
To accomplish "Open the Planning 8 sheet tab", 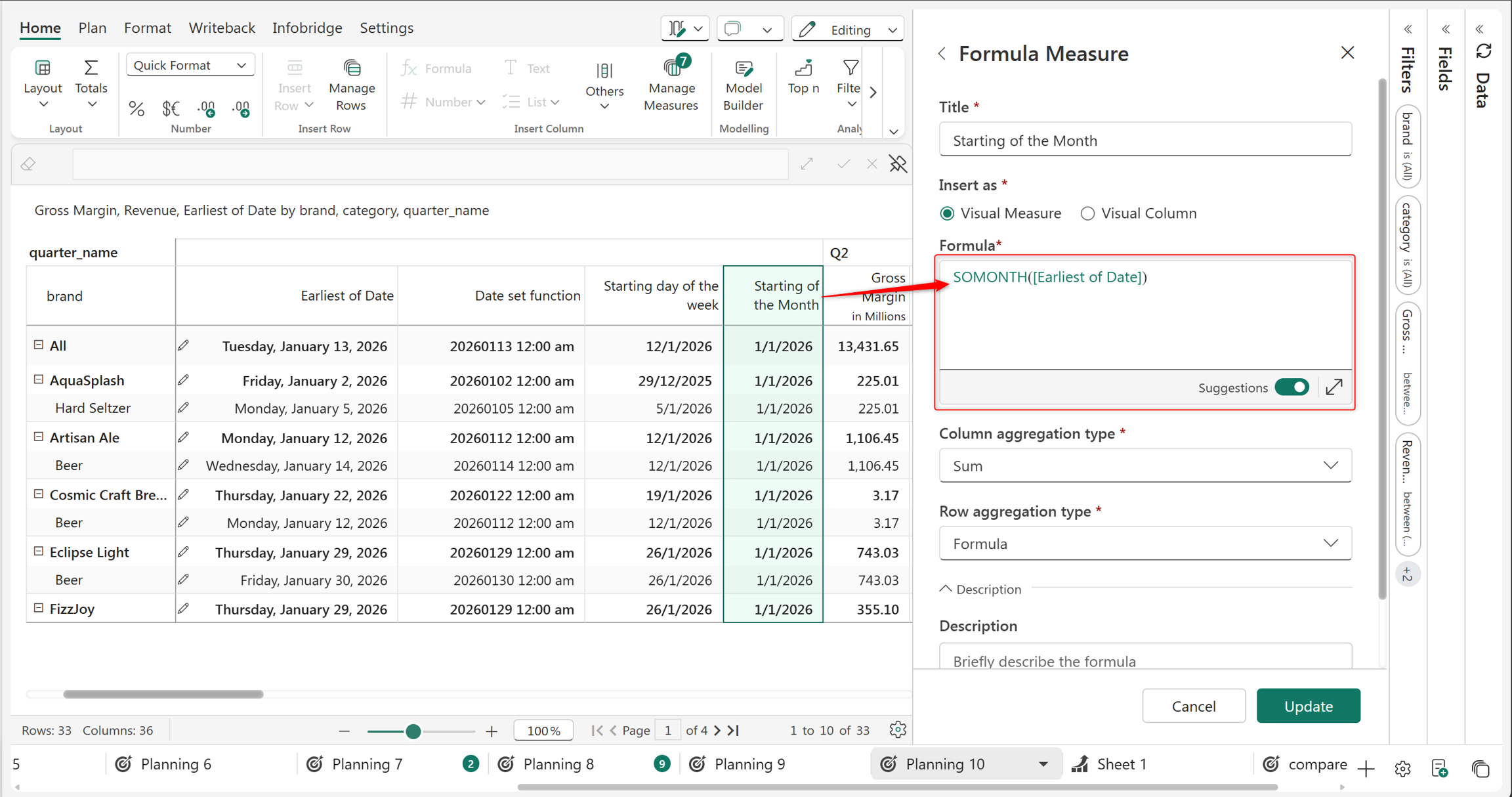I will click(x=558, y=764).
